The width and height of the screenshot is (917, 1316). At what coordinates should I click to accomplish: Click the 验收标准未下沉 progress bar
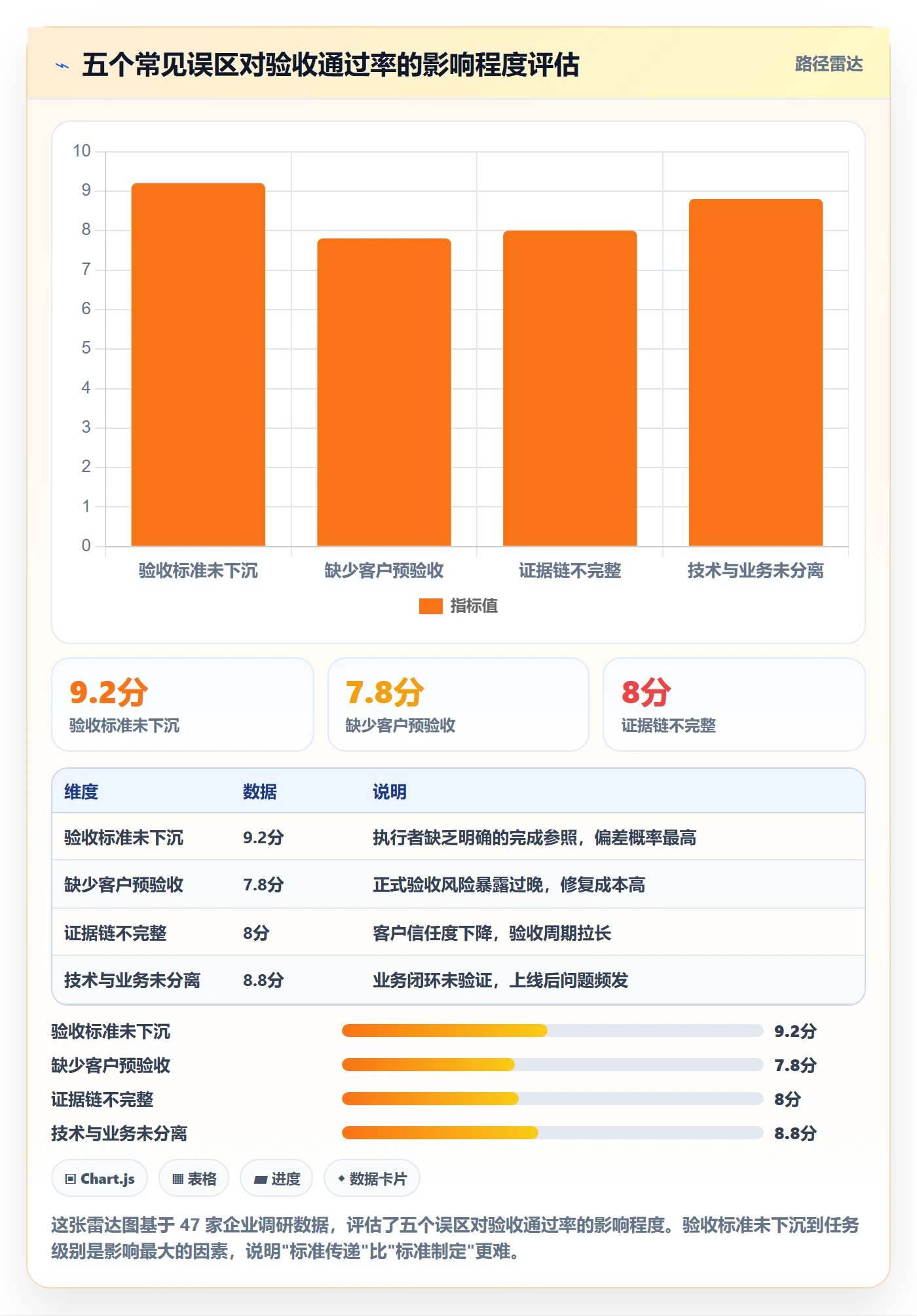click(x=552, y=1031)
